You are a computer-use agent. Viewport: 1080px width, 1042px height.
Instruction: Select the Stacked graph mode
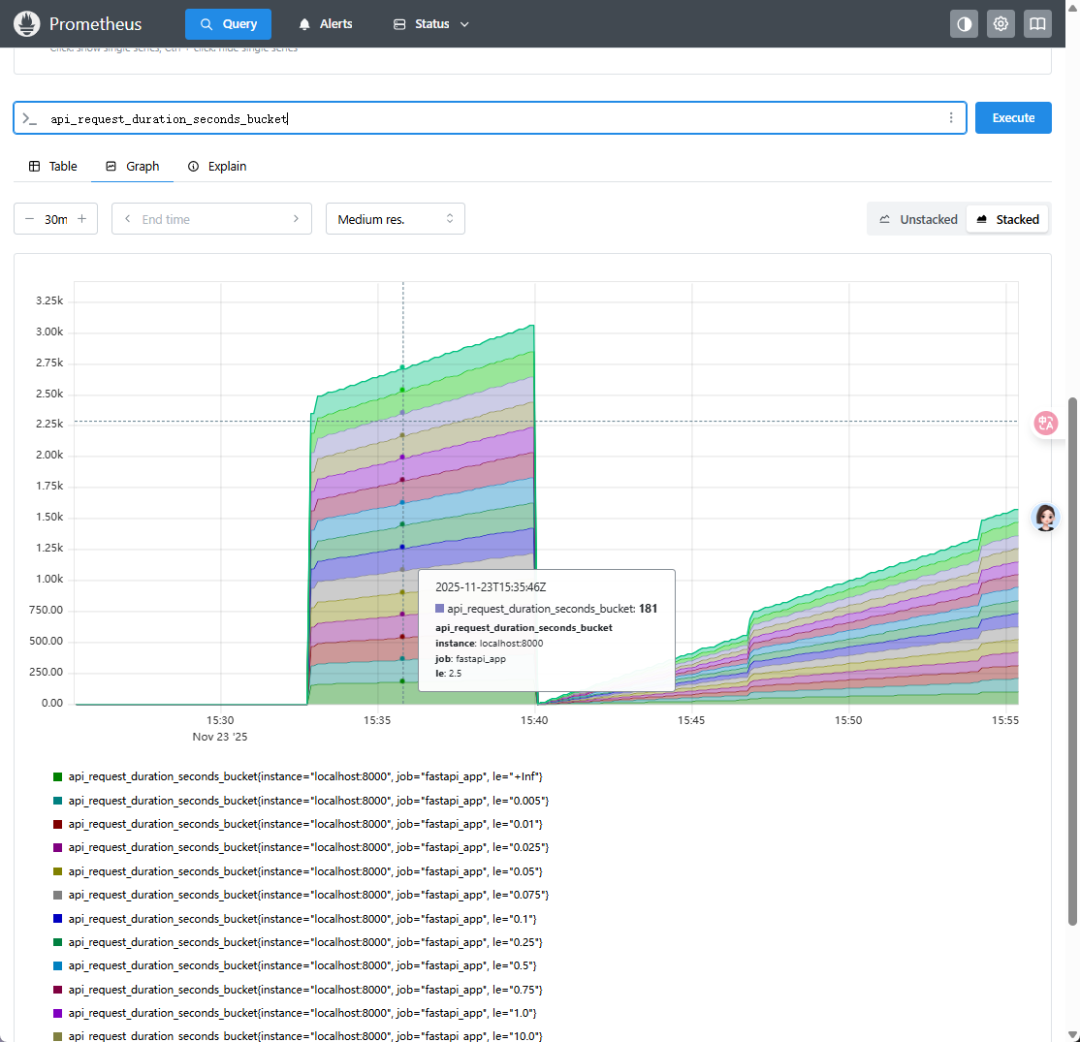pyautogui.click(x=1008, y=220)
